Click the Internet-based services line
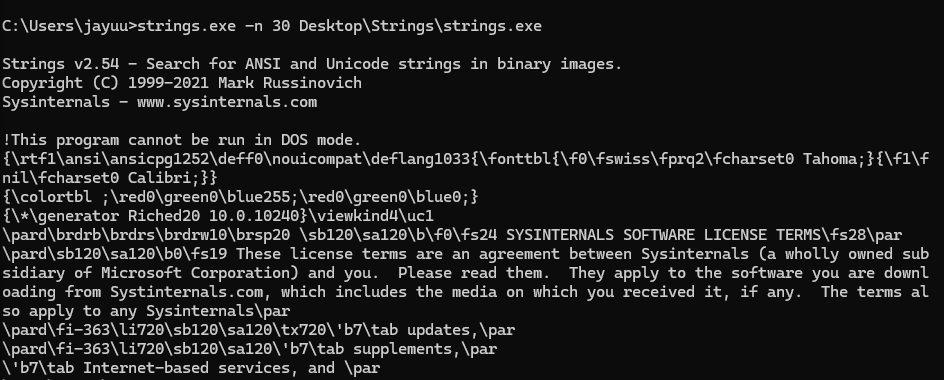The image size is (944, 380). (191, 368)
